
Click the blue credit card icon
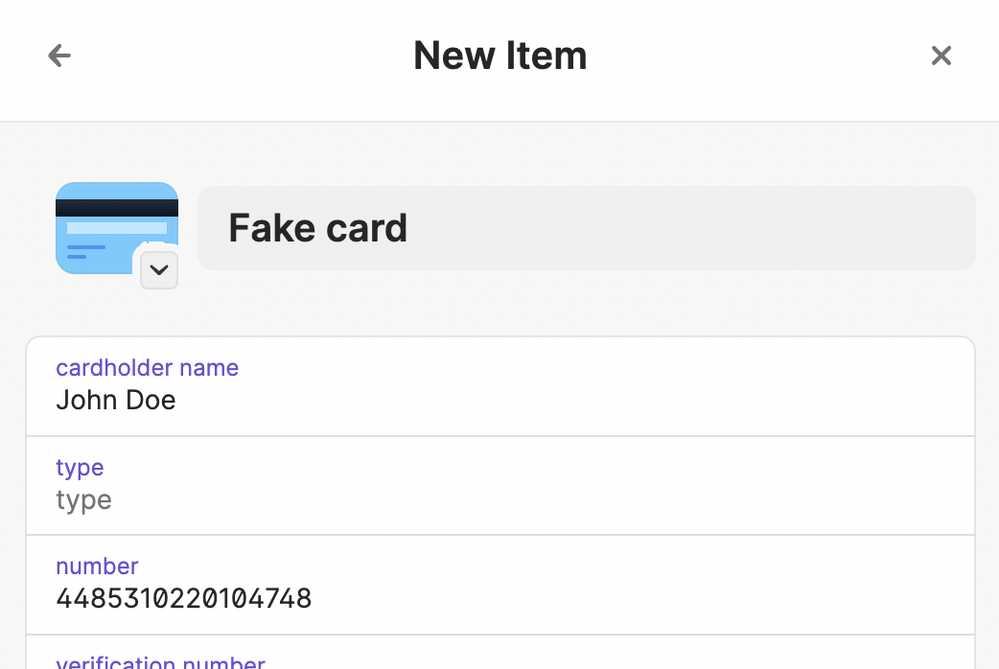117,228
